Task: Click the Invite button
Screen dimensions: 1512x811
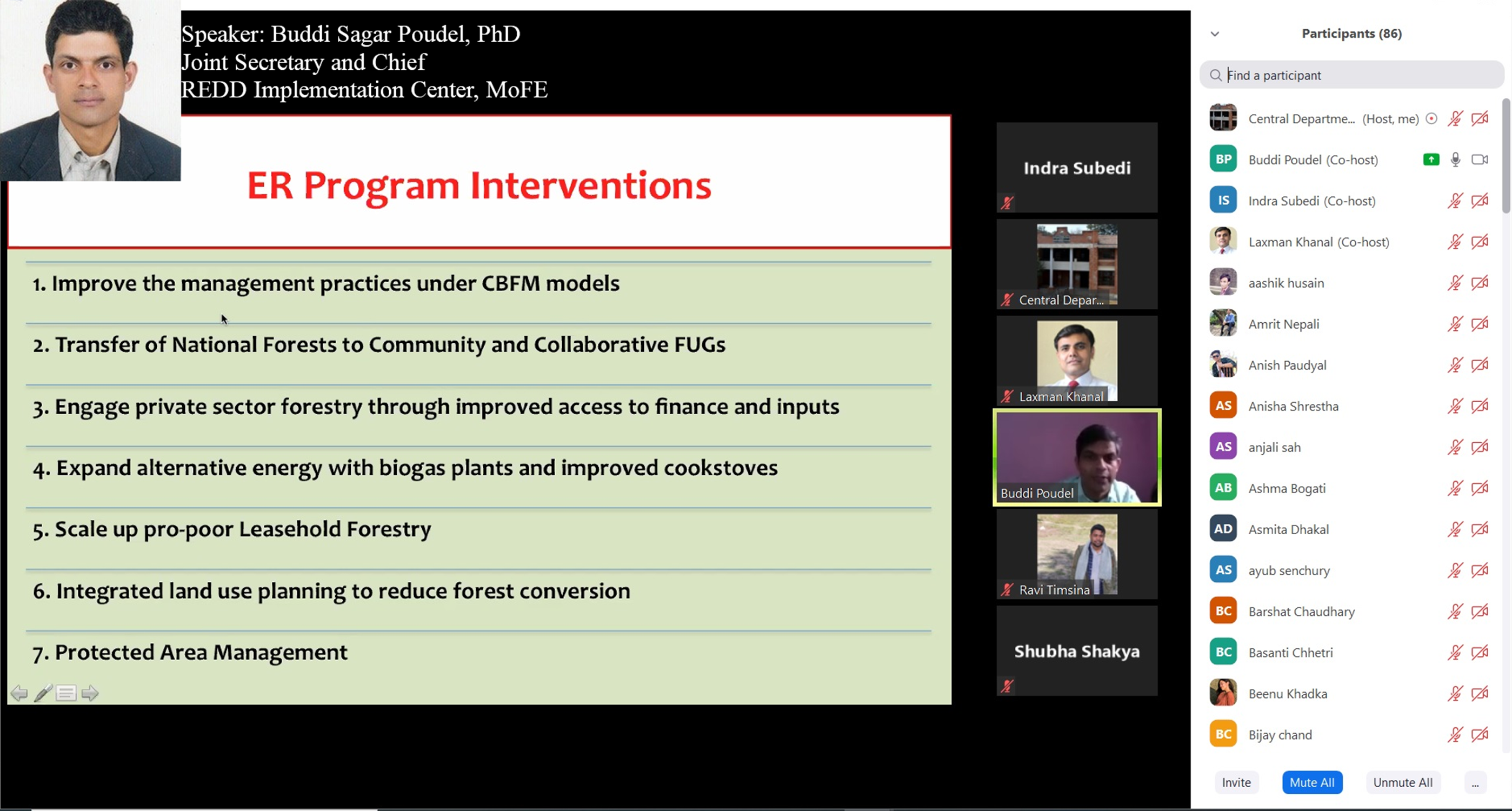Action: click(1236, 782)
